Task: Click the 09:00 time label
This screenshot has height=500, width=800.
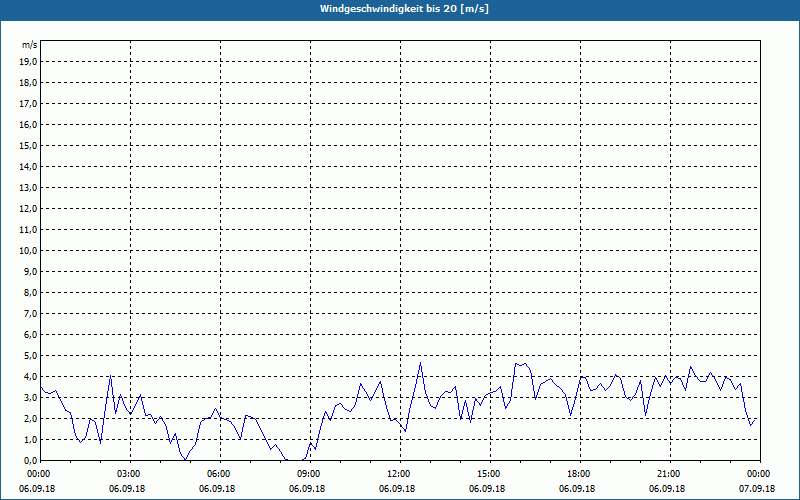Action: pos(311,474)
